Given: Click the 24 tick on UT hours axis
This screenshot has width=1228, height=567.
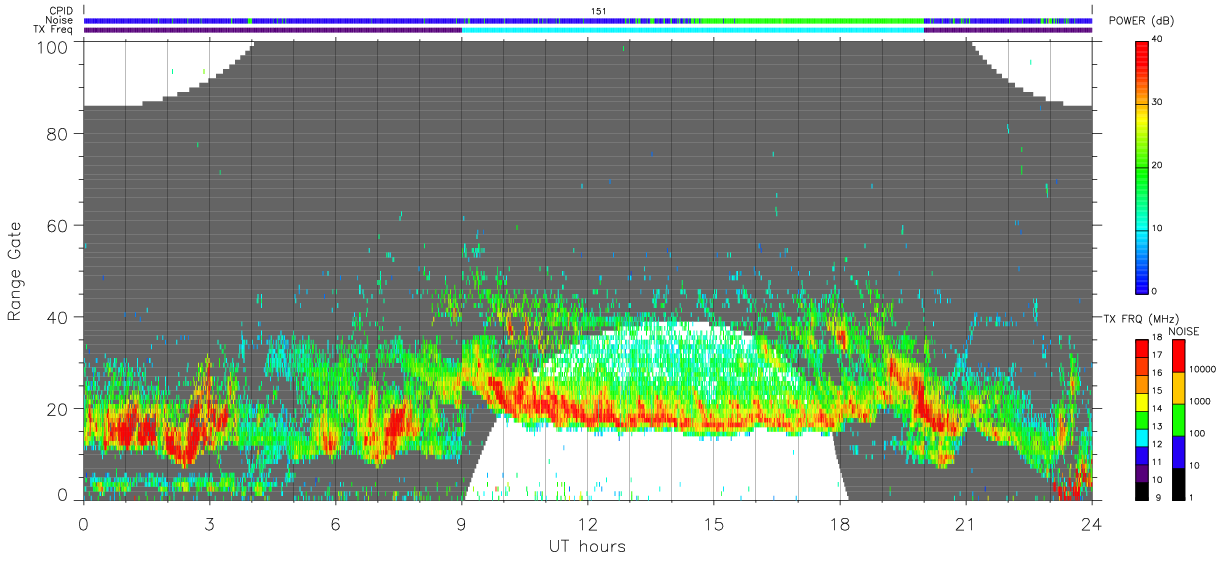Looking at the screenshot, I should click(1092, 523).
